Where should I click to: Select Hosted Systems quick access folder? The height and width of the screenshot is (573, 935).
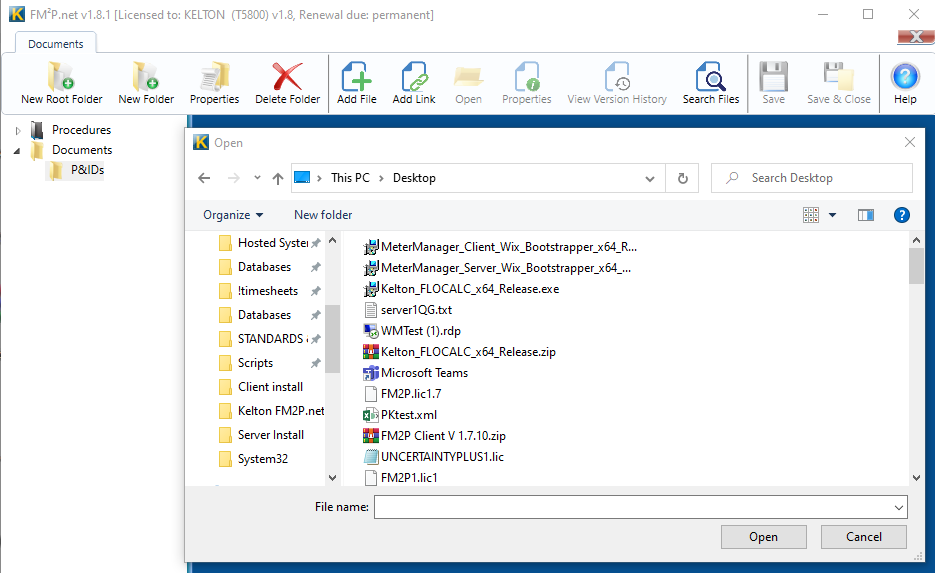pos(270,243)
